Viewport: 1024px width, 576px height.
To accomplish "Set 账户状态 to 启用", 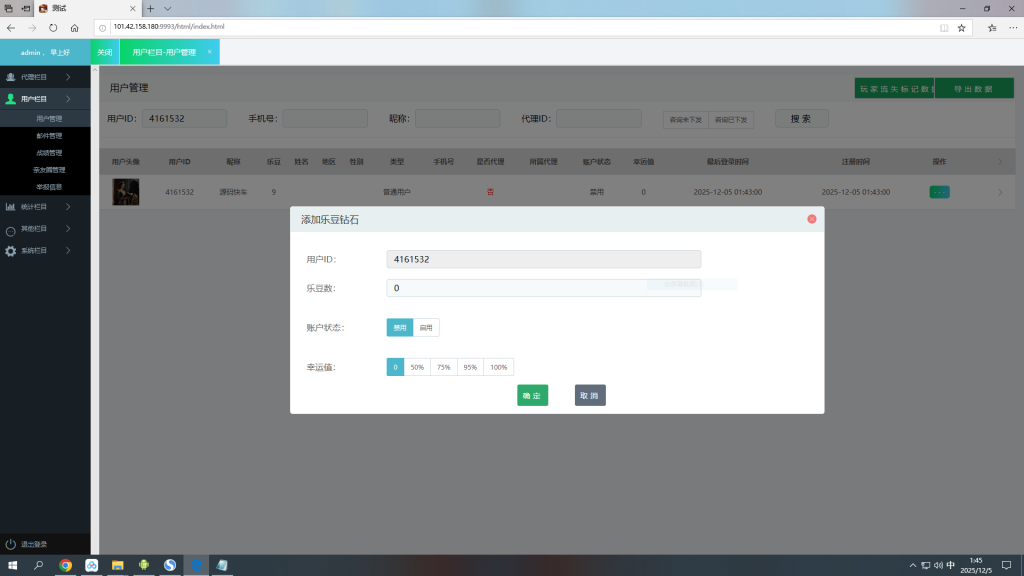I will 426,327.
